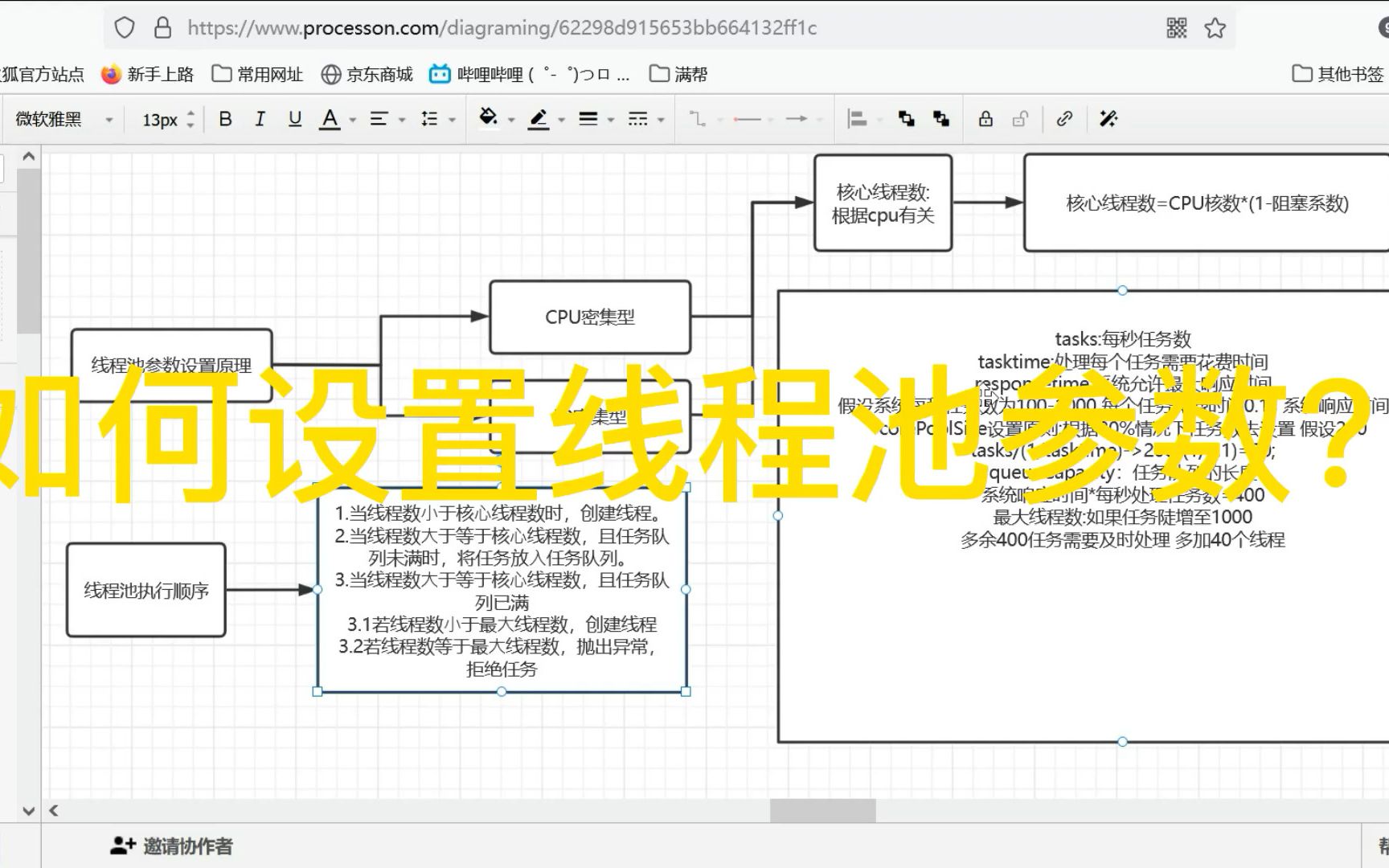Bring shape to front icon
Viewport: 1389px width, 868px height.
[907, 119]
